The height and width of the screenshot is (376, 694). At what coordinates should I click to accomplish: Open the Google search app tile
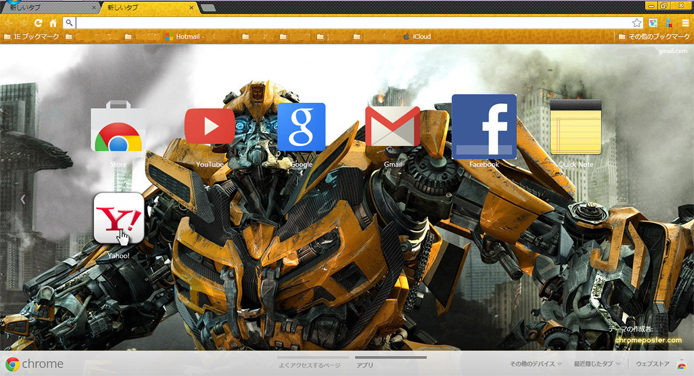(x=301, y=127)
